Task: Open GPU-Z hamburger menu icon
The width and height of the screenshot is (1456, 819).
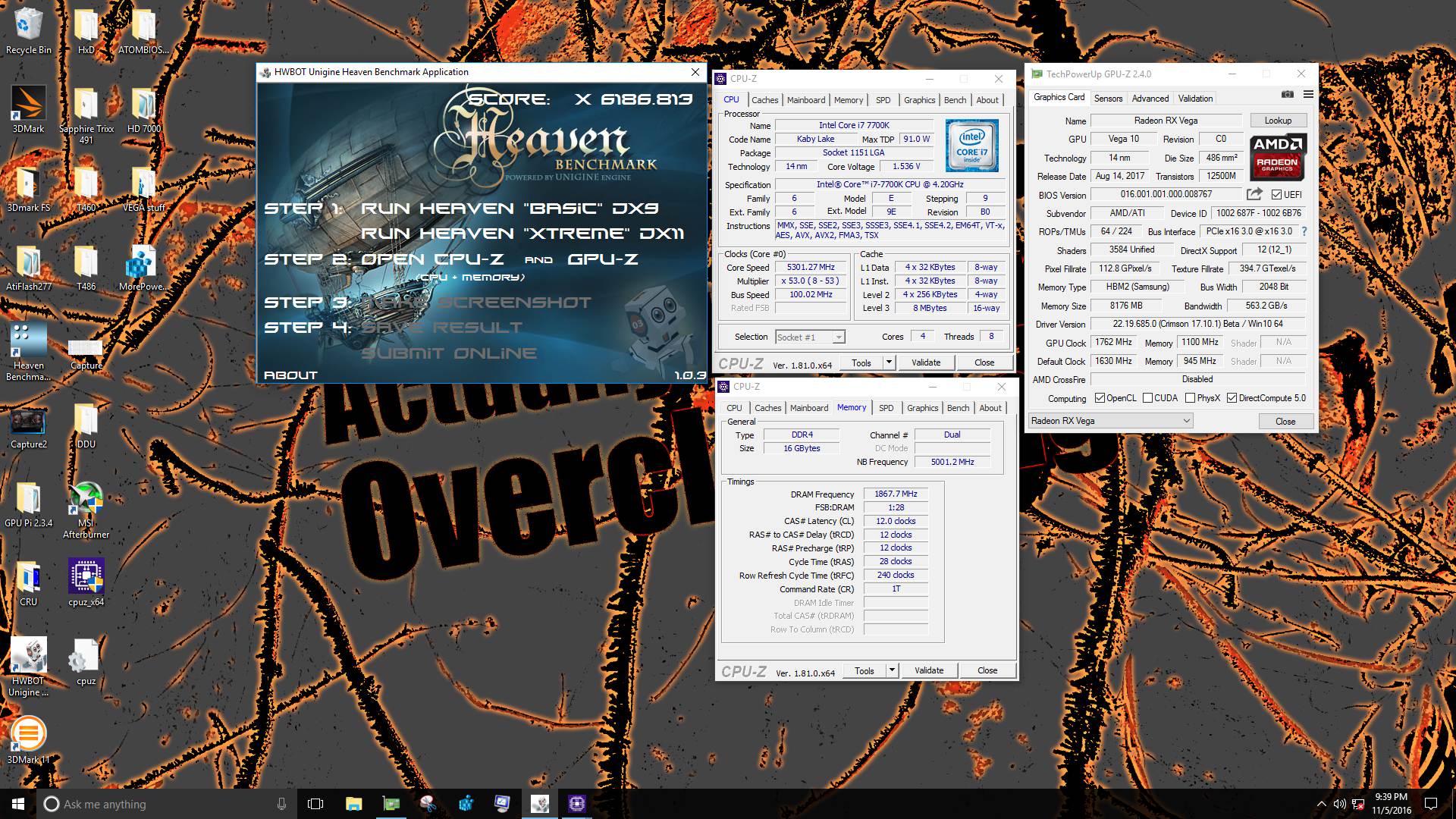Action: coord(1308,95)
